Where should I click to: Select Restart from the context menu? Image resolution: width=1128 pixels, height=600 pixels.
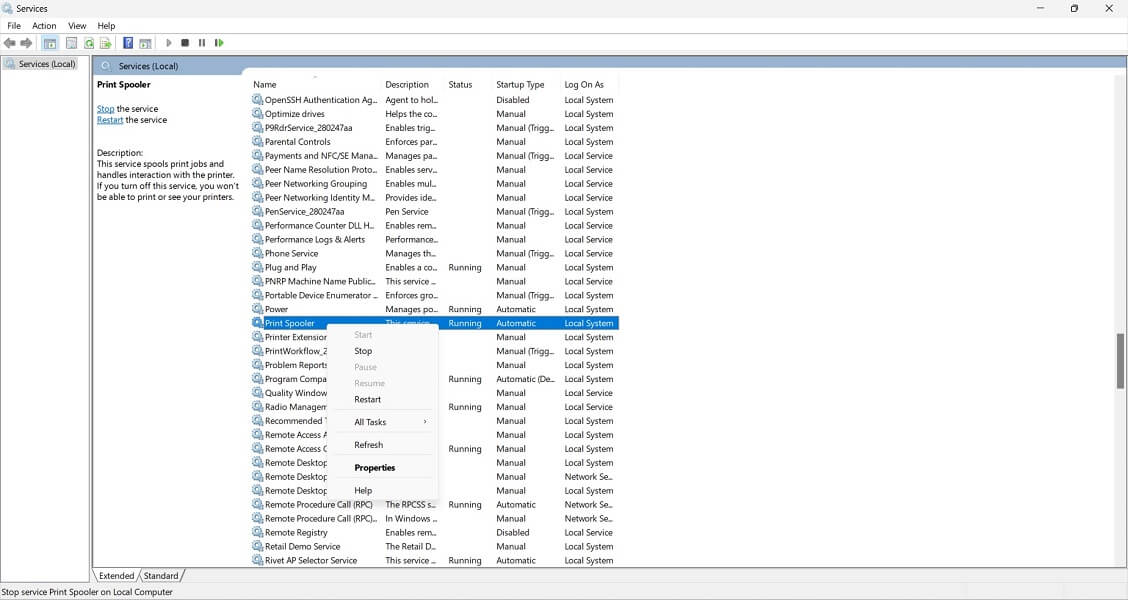pyautogui.click(x=367, y=399)
